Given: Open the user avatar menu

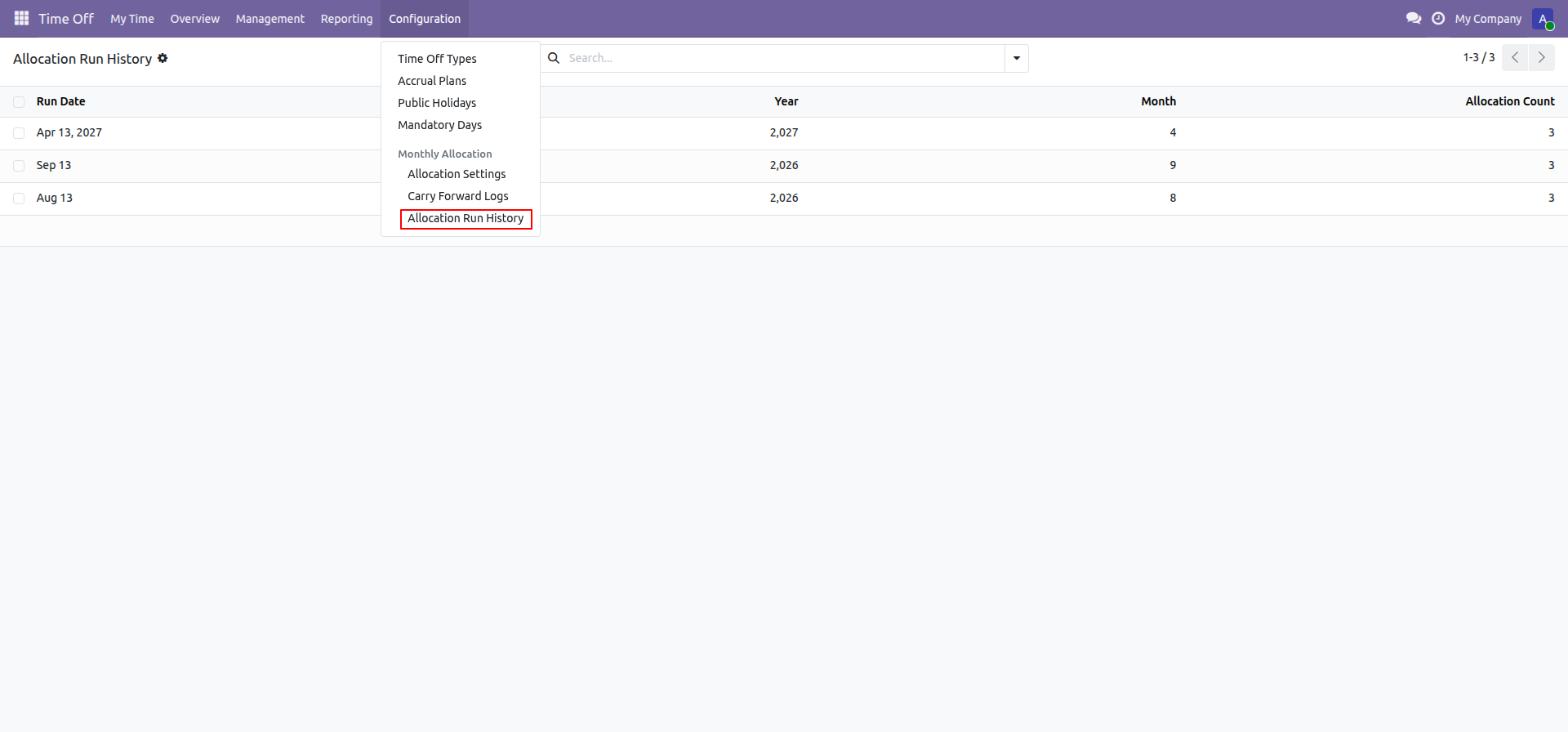Looking at the screenshot, I should (1543, 19).
